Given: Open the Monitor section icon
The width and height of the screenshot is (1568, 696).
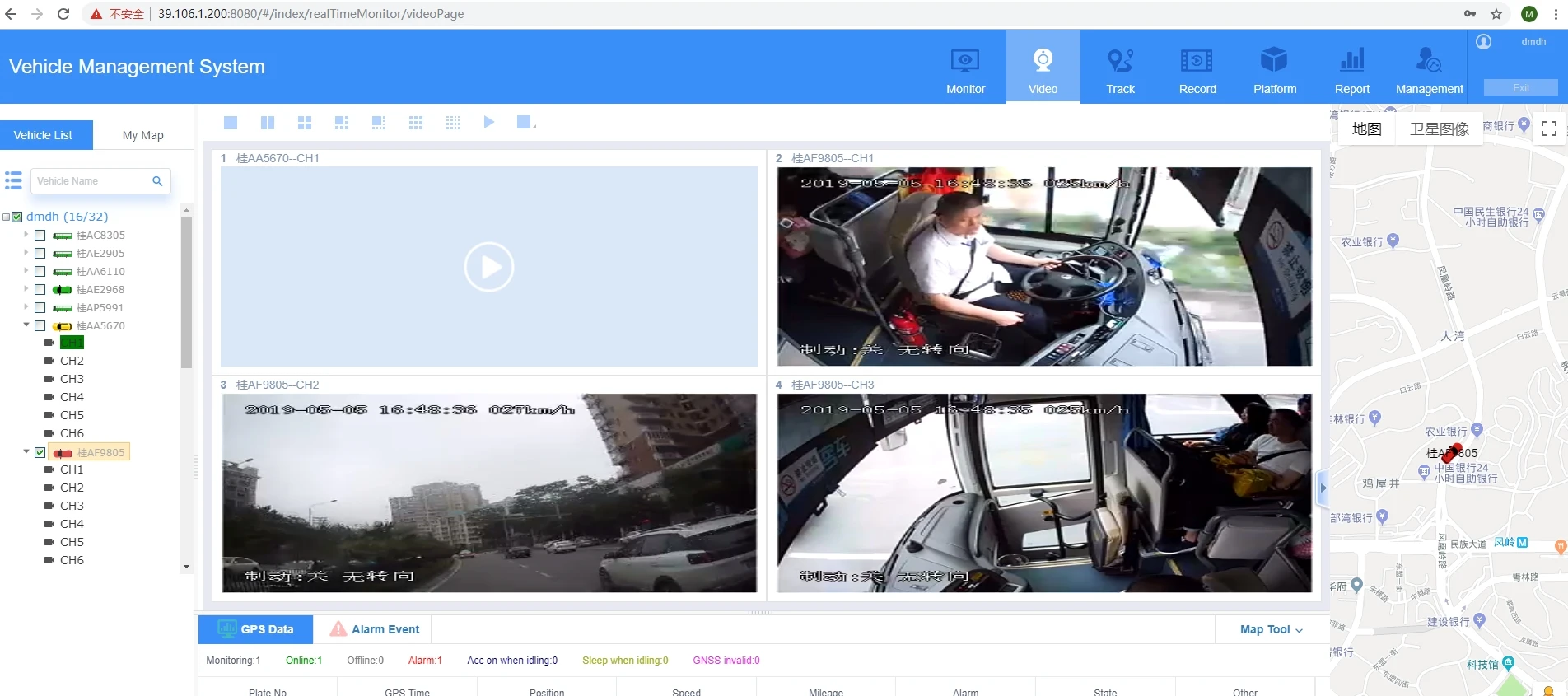Looking at the screenshot, I should (x=964, y=62).
